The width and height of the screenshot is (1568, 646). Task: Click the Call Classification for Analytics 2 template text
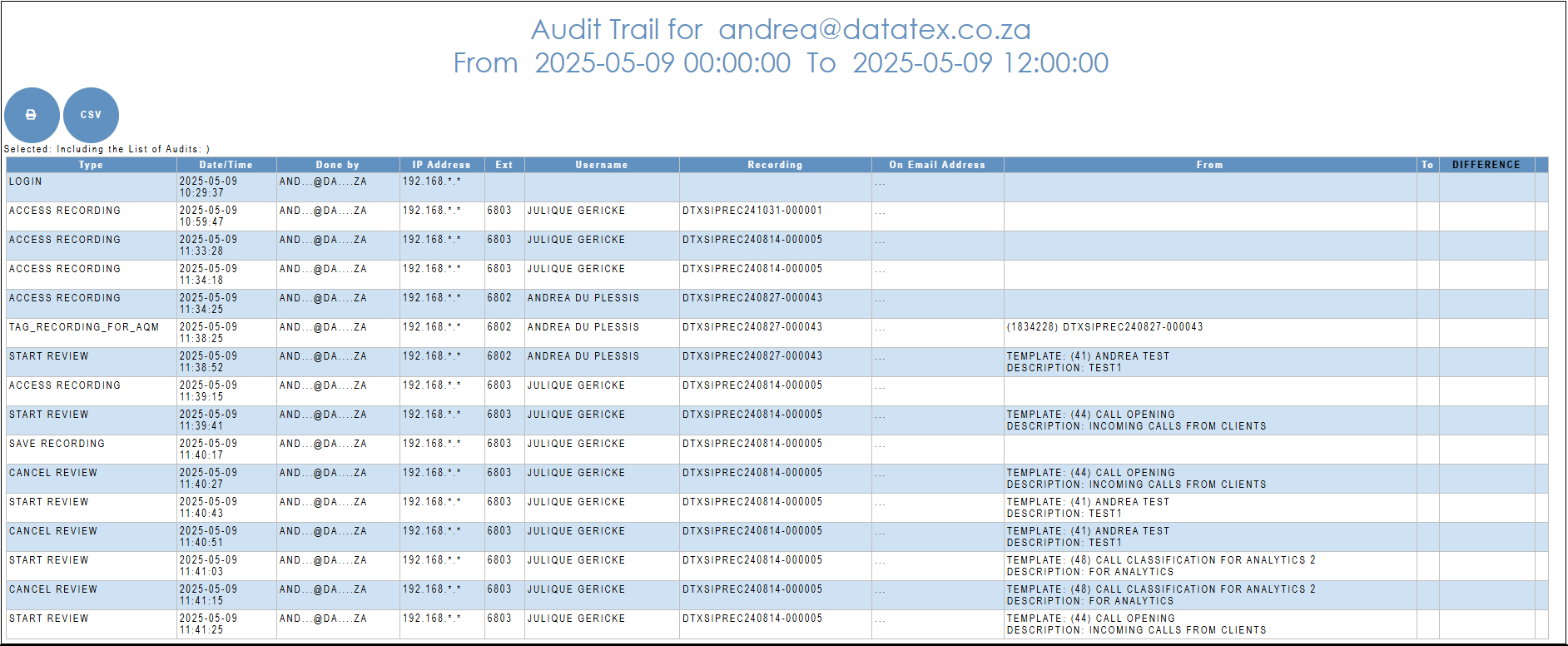1161,560
